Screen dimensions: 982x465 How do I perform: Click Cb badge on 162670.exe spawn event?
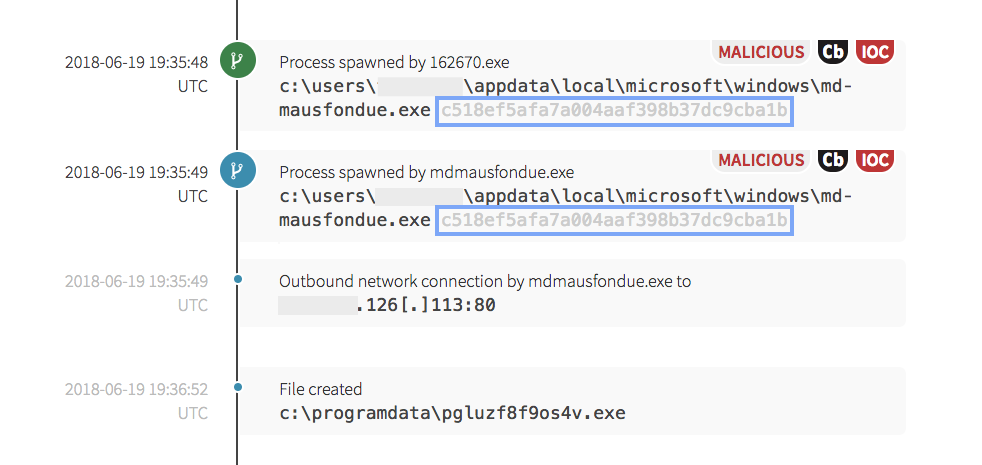click(x=832, y=51)
